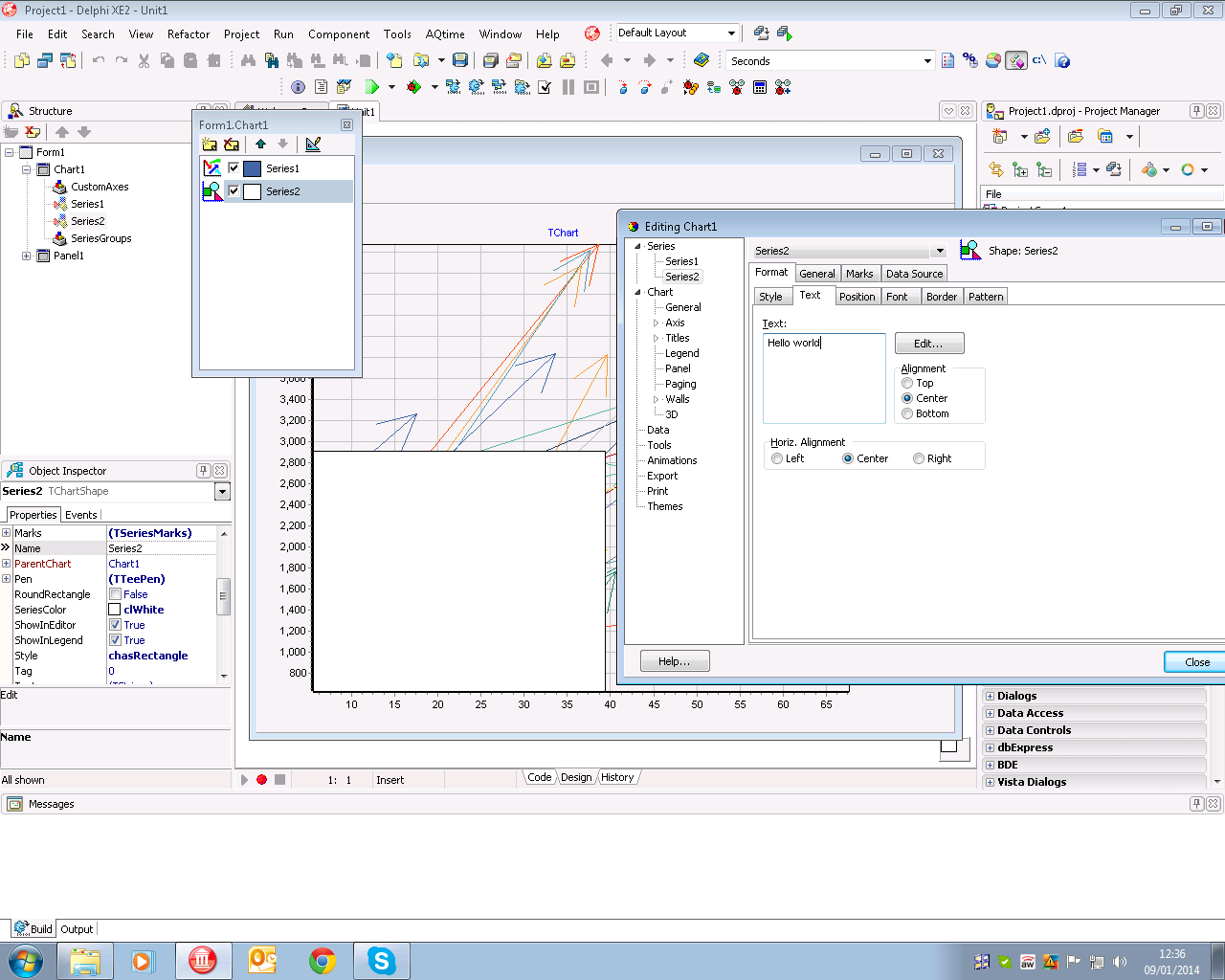The width and height of the screenshot is (1225, 980).
Task: Click the calculator-style debug window icon
Action: pos(760,87)
